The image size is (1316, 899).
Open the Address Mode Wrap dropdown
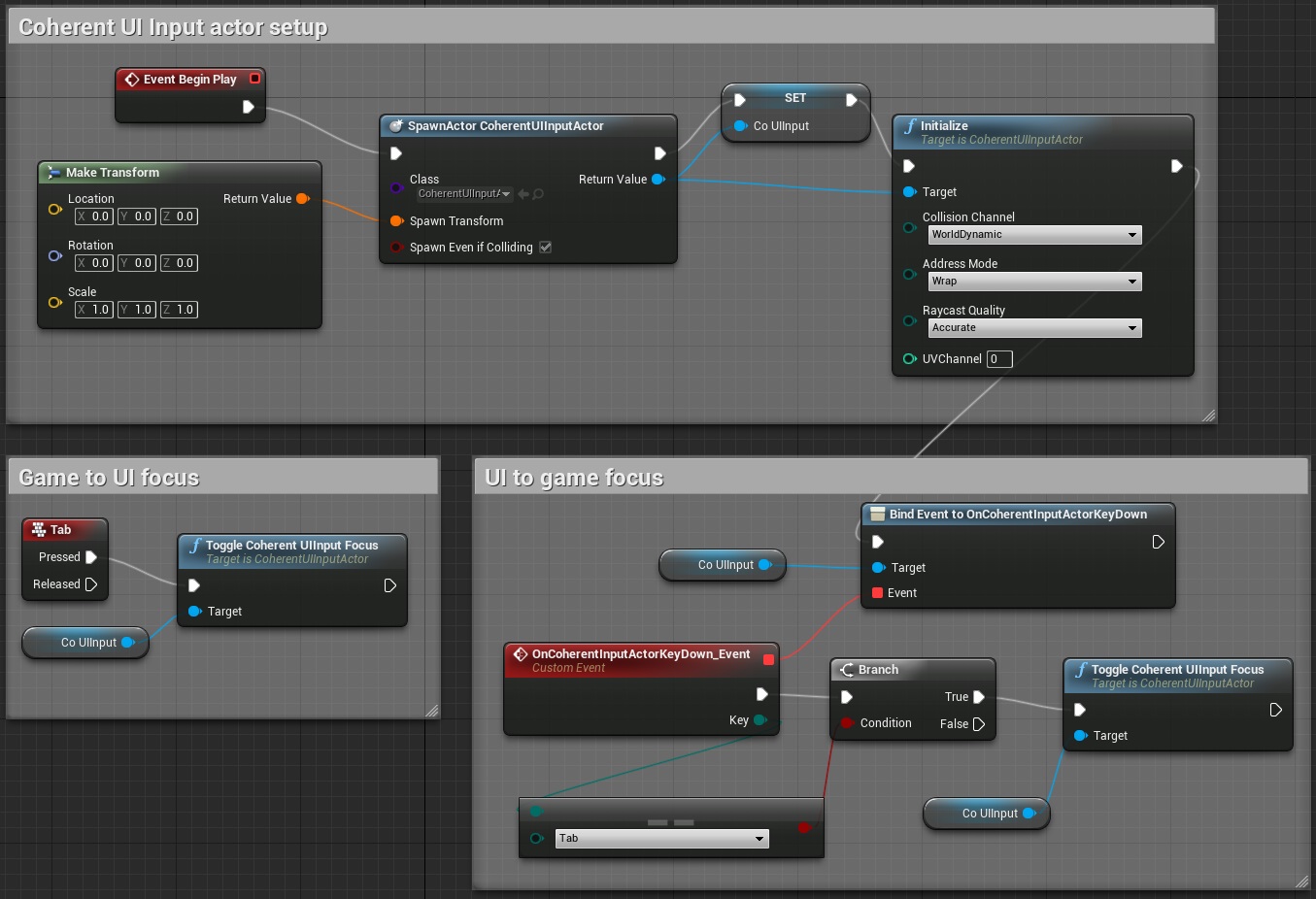(1035, 282)
